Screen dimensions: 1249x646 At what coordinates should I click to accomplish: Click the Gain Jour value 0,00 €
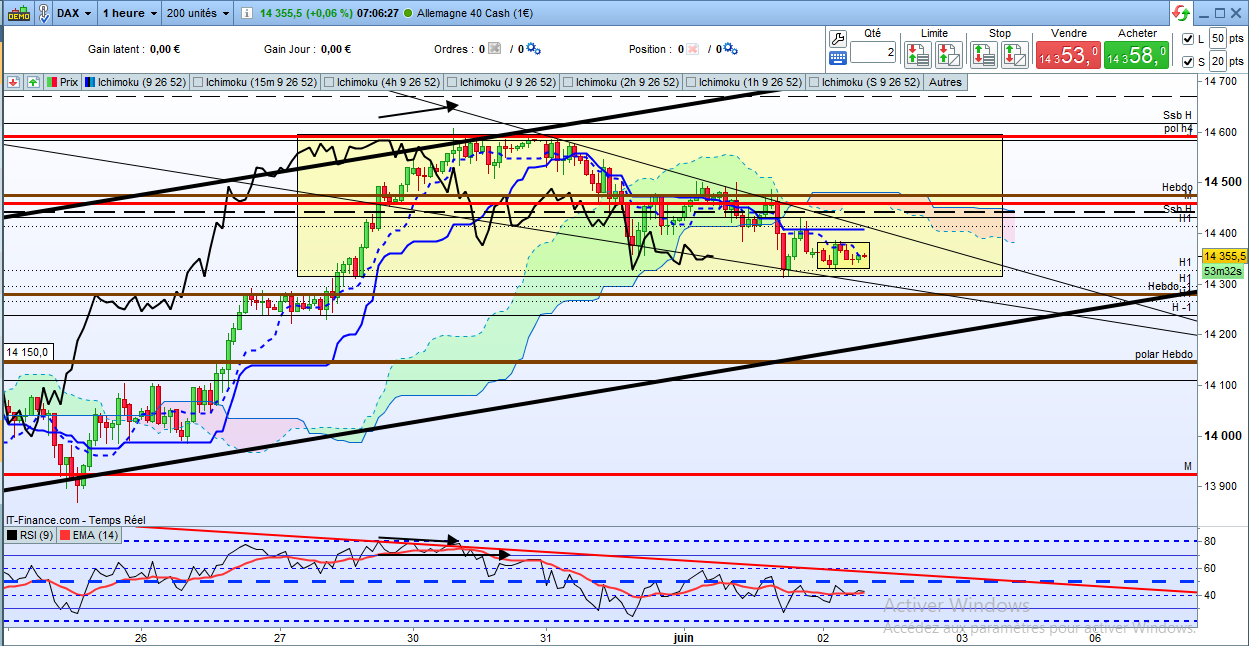(335, 48)
